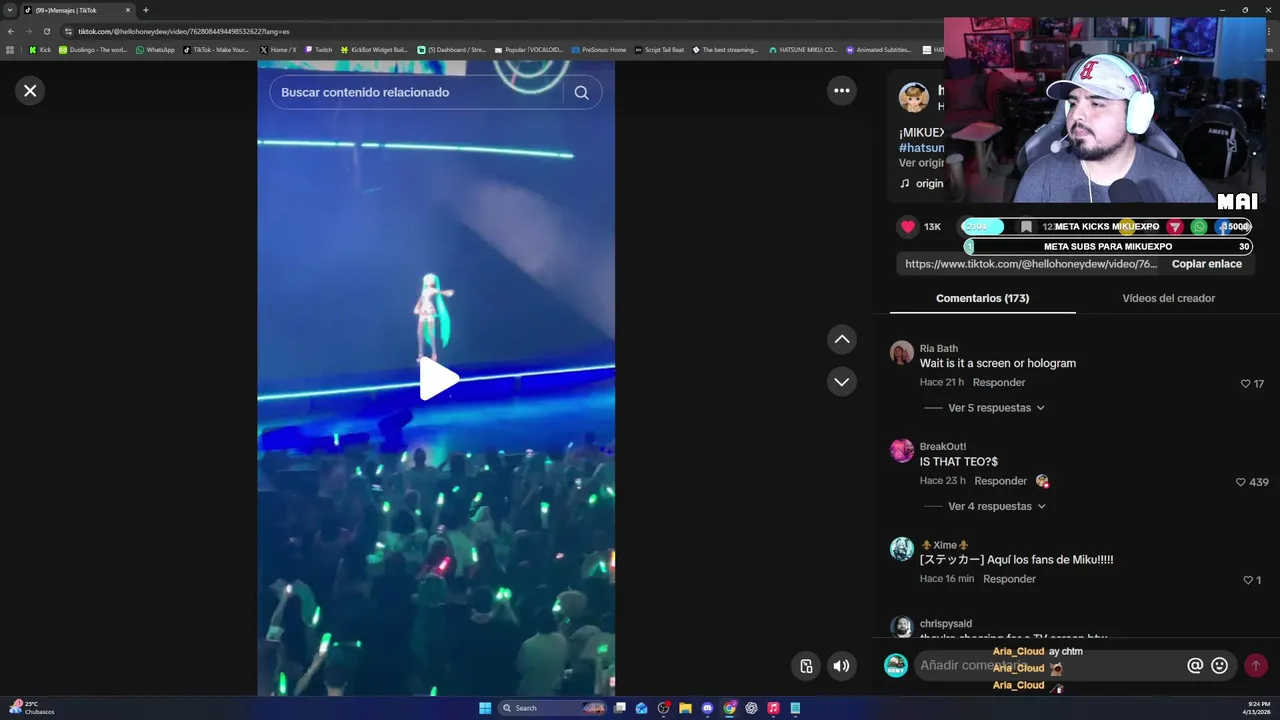Open Script Tail Beat bookmark

click(x=660, y=50)
